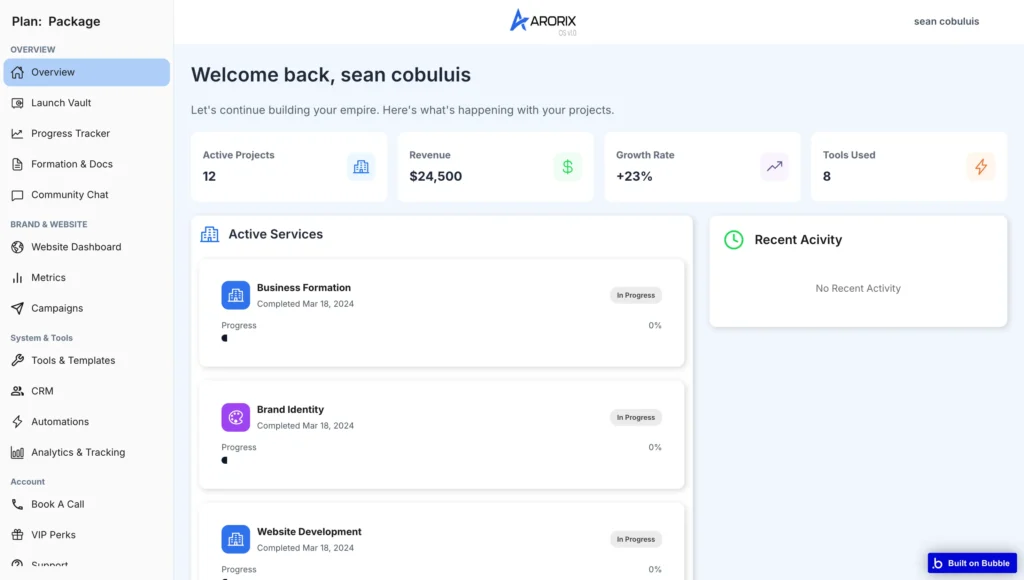Click the Campaigns paper plane icon

(x=18, y=308)
